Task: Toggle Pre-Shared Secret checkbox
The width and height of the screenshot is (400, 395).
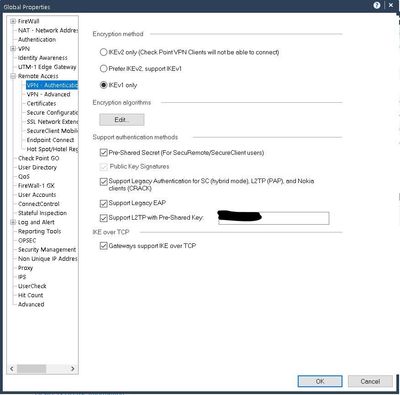Action: pos(104,153)
